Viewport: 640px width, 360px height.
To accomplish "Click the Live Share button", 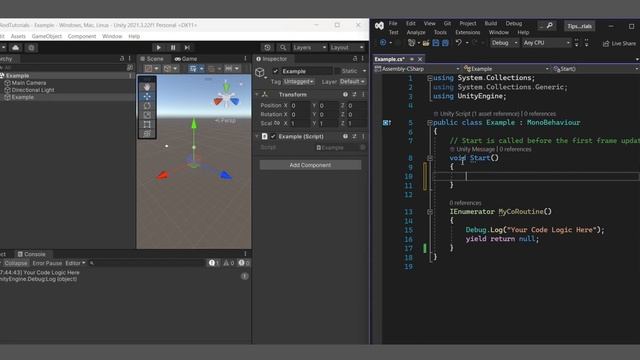I will 619,43.
